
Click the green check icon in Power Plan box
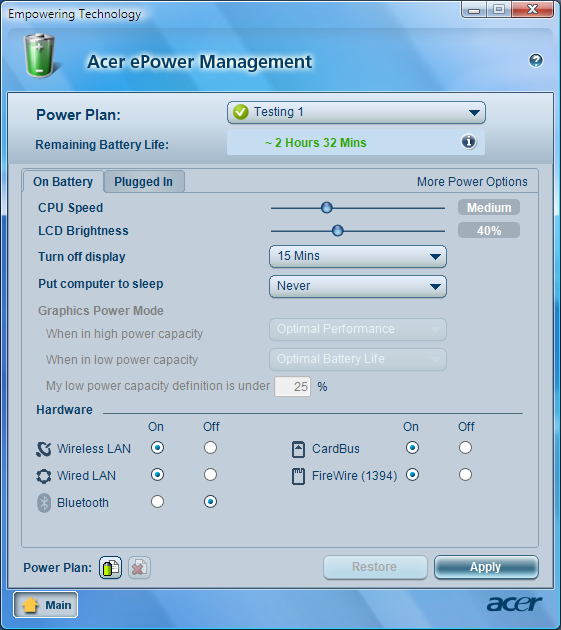(241, 112)
